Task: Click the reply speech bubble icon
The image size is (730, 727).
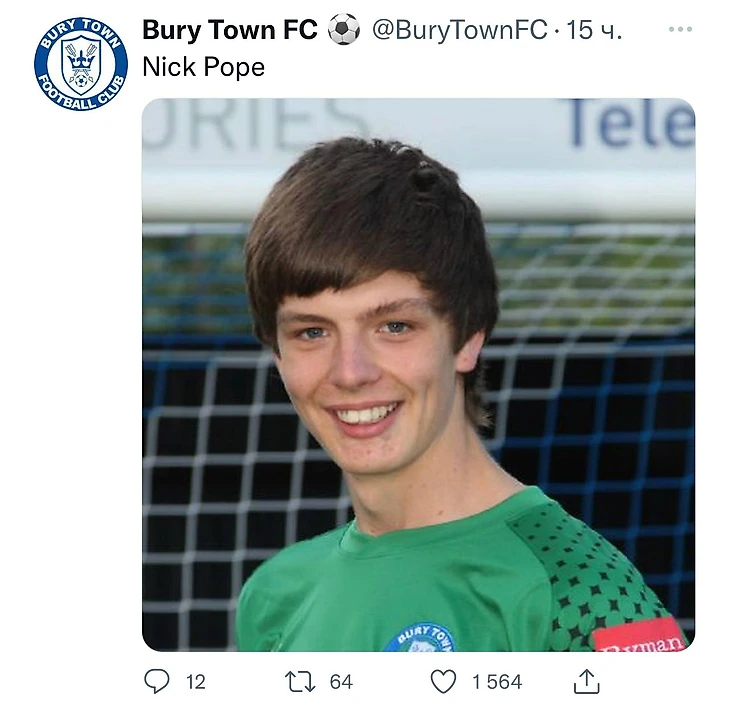Action: point(157,681)
